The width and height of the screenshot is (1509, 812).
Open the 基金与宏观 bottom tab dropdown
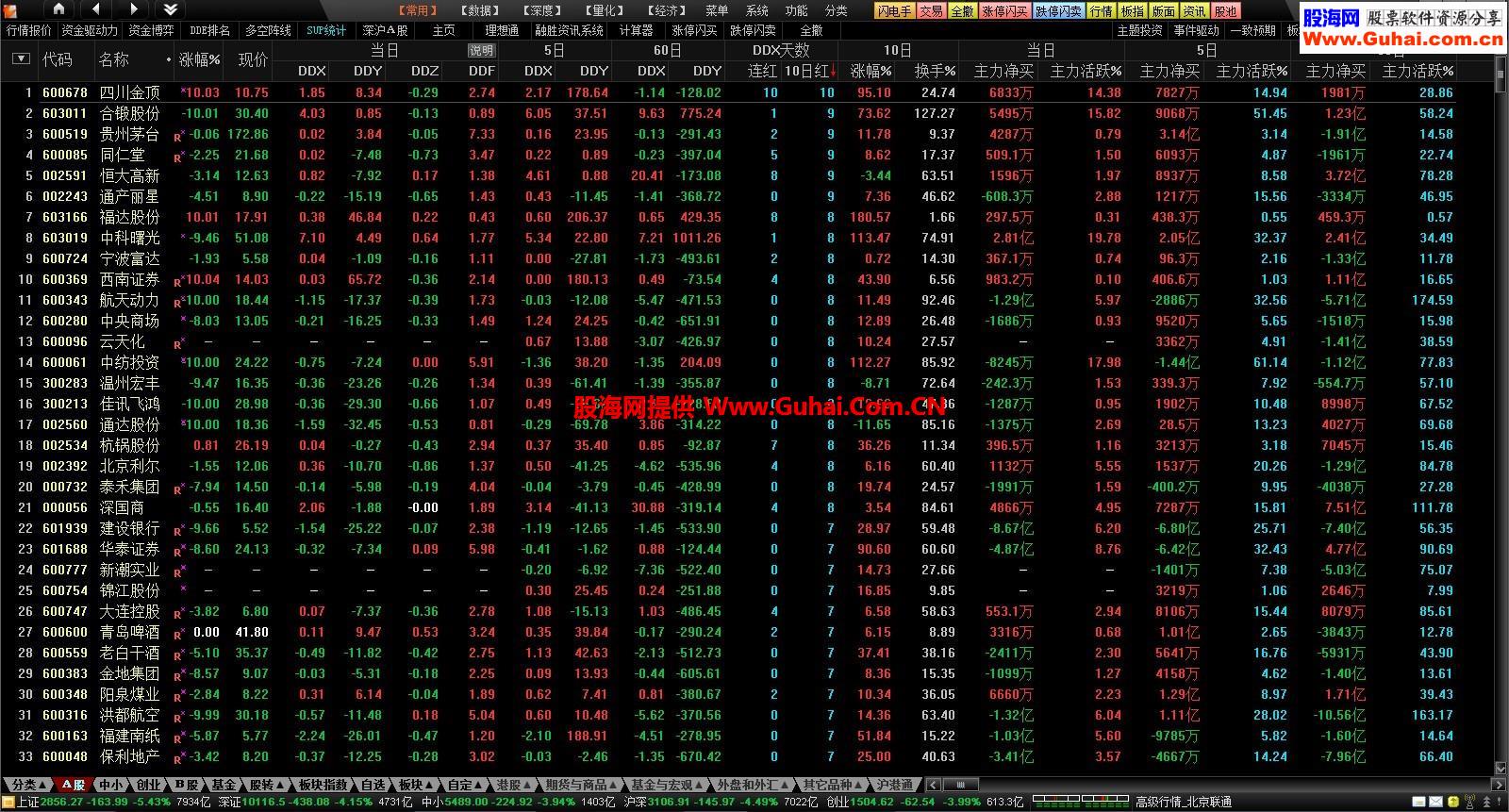coord(668,785)
